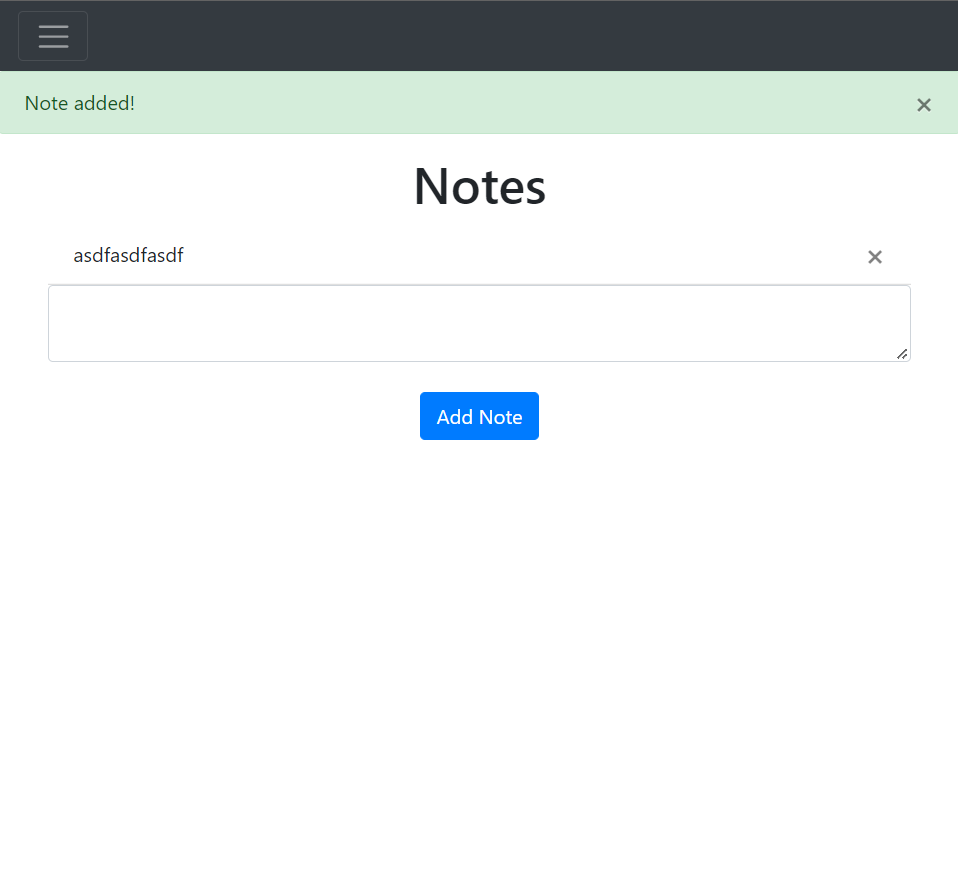This screenshot has width=958, height=880.
Task: Click the 'Note added!' message text
Action: (x=79, y=103)
